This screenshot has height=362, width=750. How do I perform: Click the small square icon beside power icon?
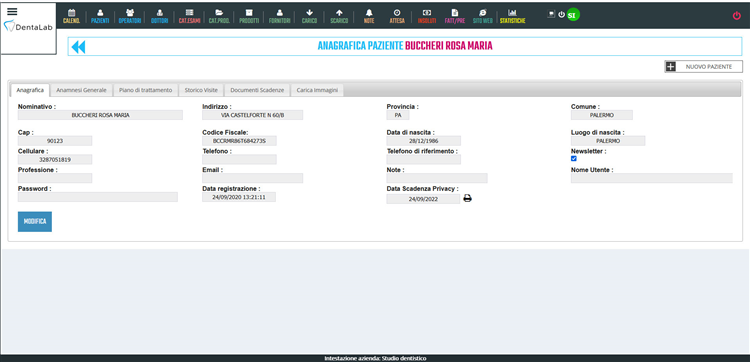pyautogui.click(x=551, y=14)
